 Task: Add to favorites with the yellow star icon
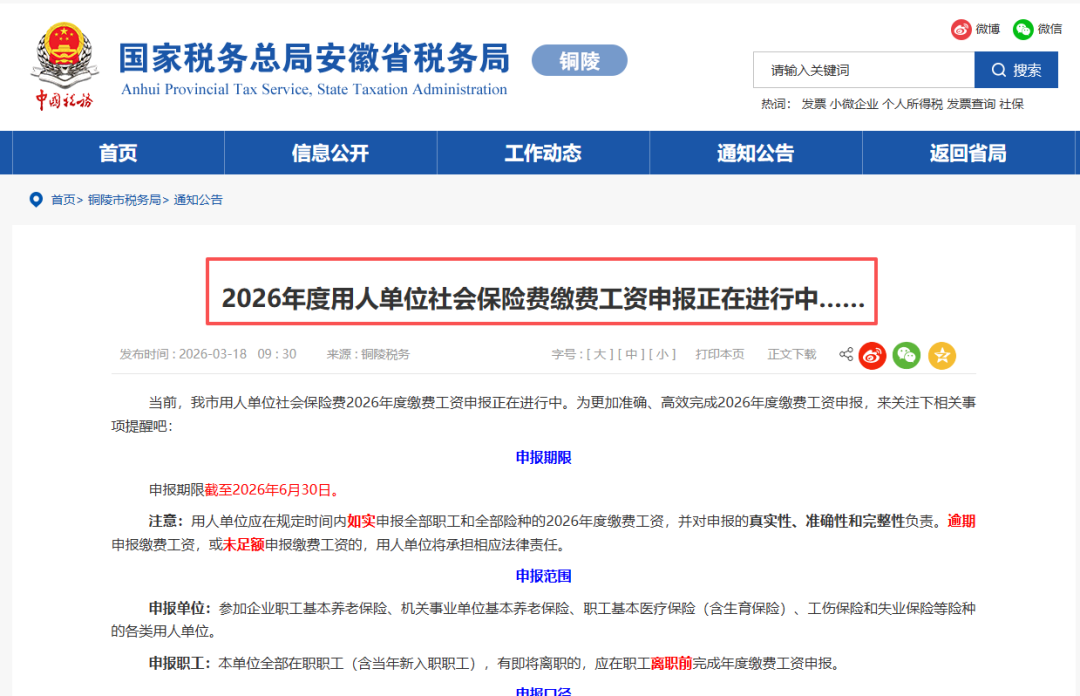pos(942,356)
